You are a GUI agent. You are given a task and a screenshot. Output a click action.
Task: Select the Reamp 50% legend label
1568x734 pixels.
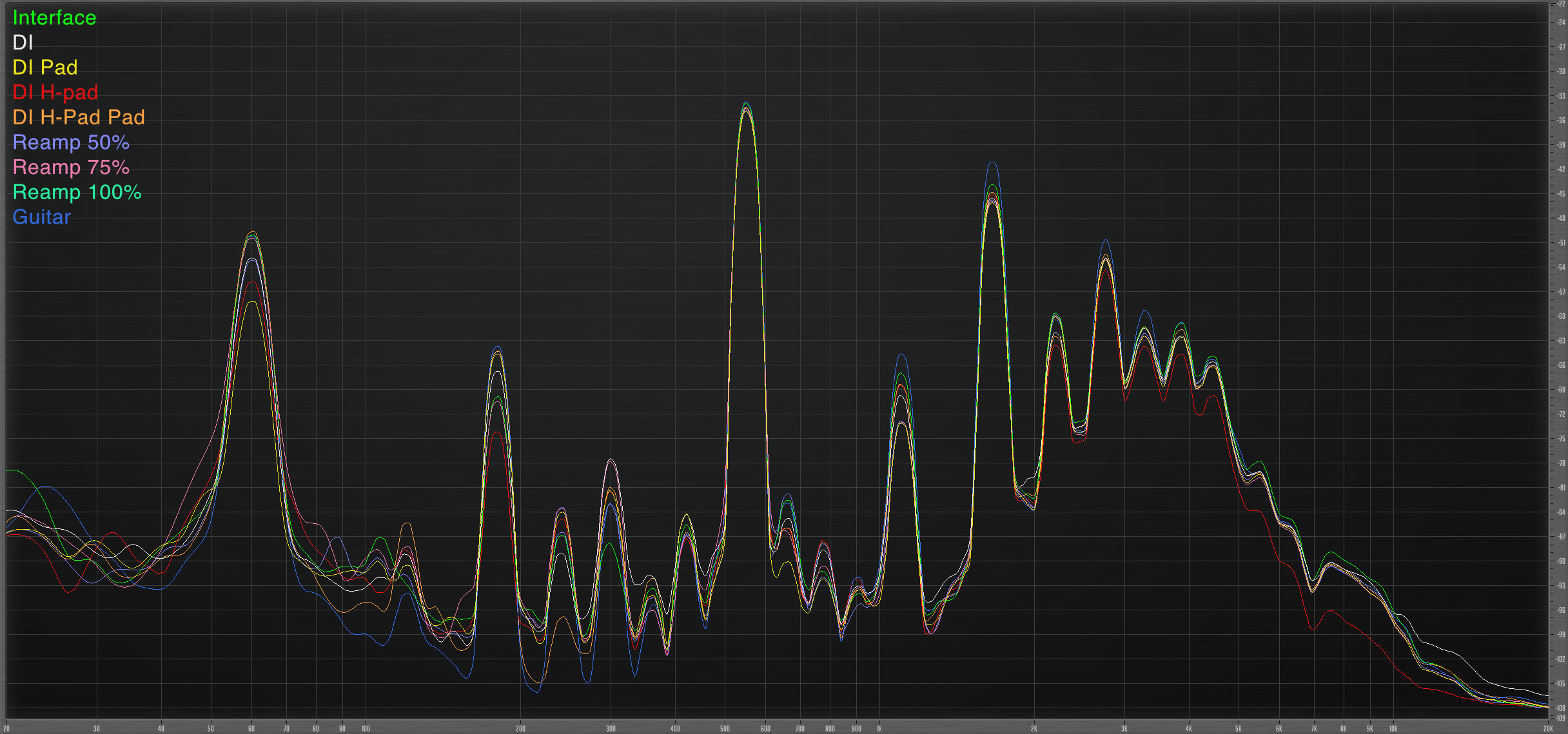(x=71, y=142)
